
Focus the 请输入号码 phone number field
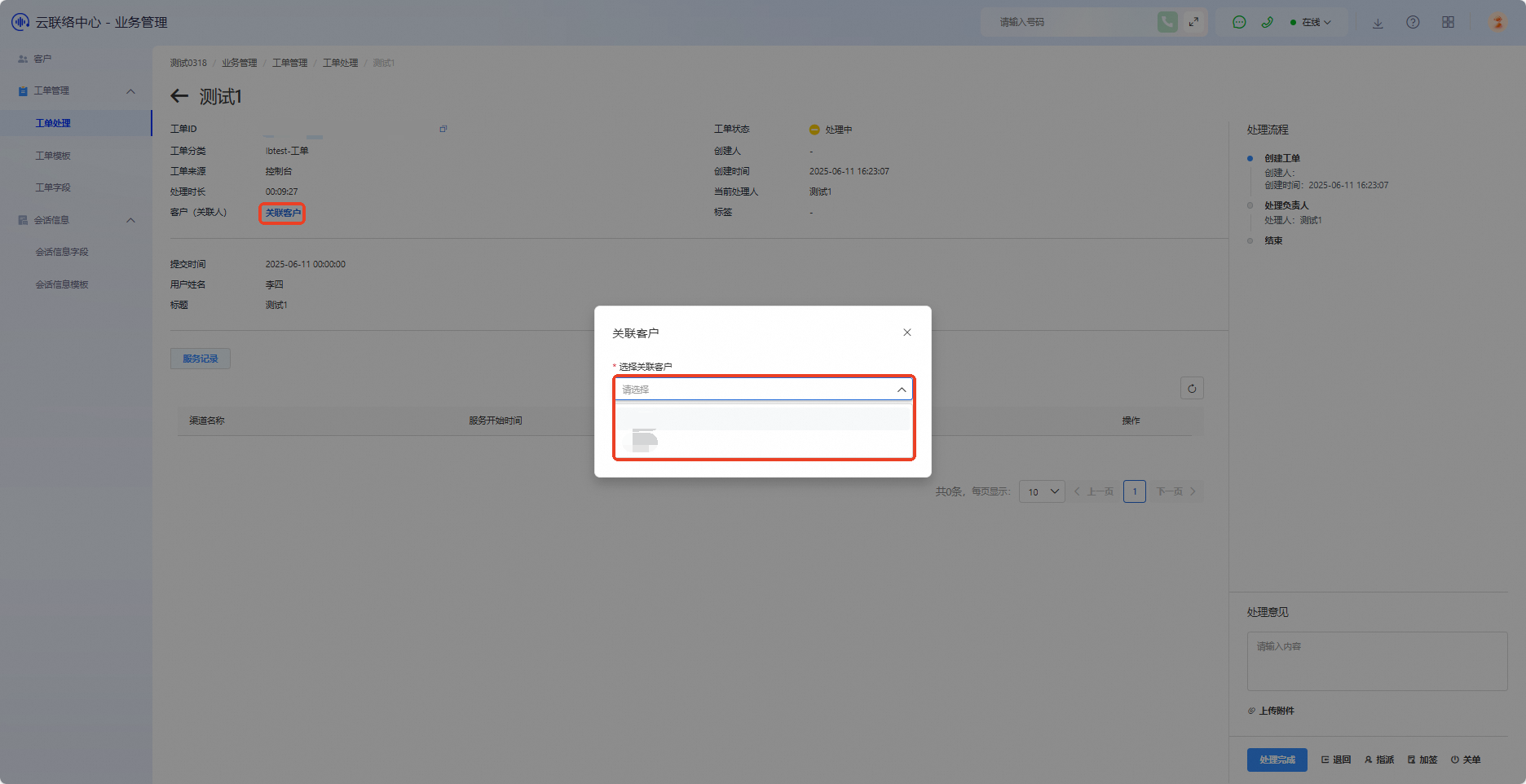point(1072,22)
